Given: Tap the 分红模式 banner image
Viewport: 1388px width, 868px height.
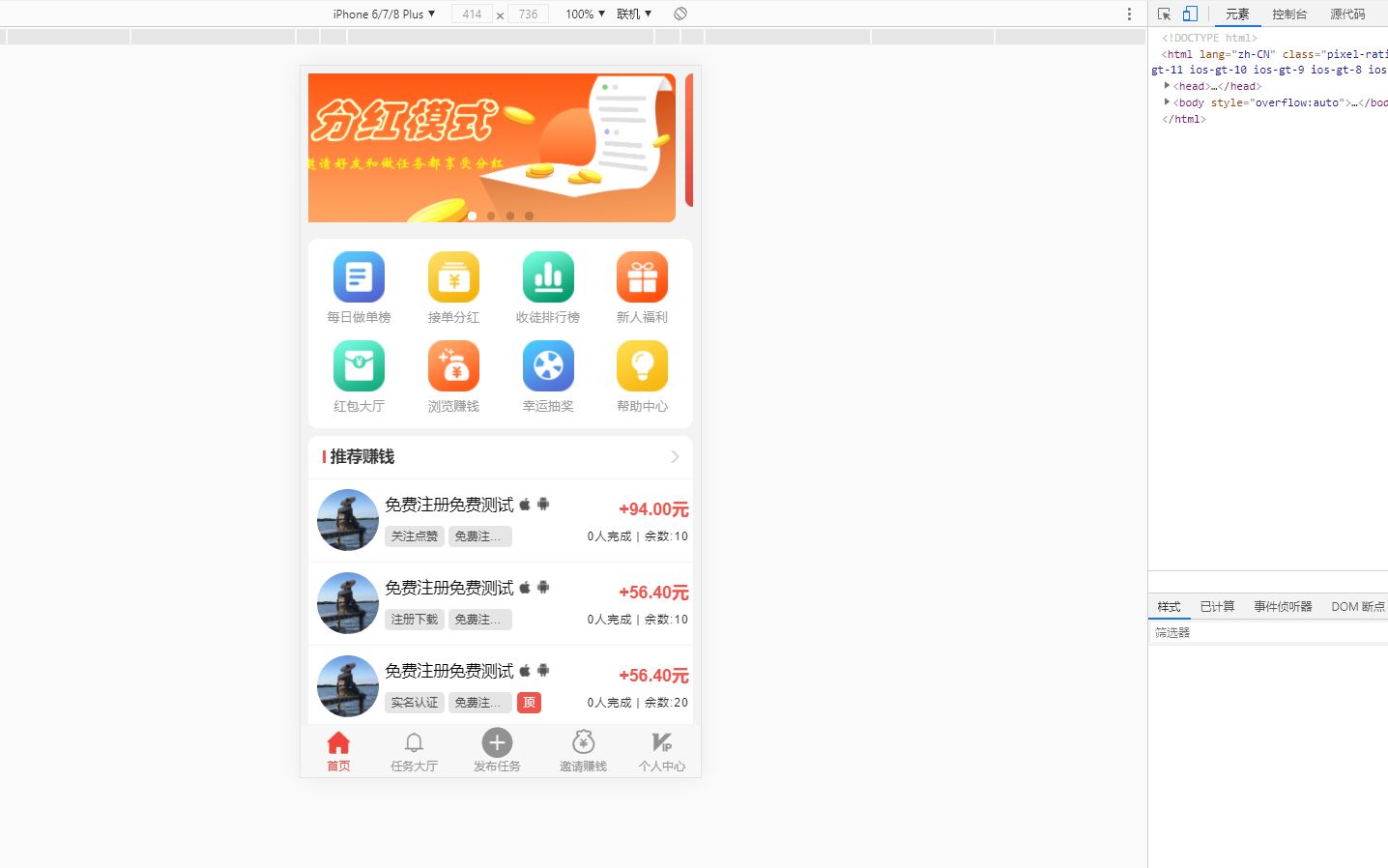Looking at the screenshot, I should (x=492, y=148).
